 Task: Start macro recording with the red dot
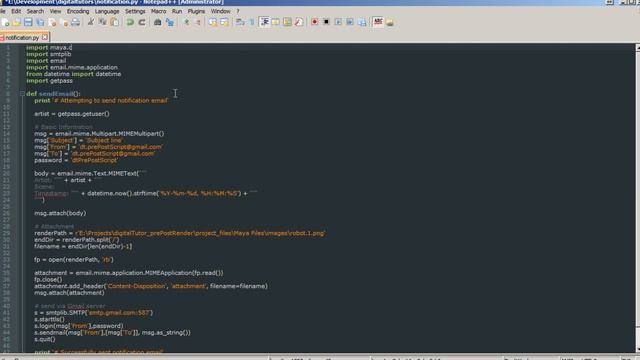coord(314,22)
